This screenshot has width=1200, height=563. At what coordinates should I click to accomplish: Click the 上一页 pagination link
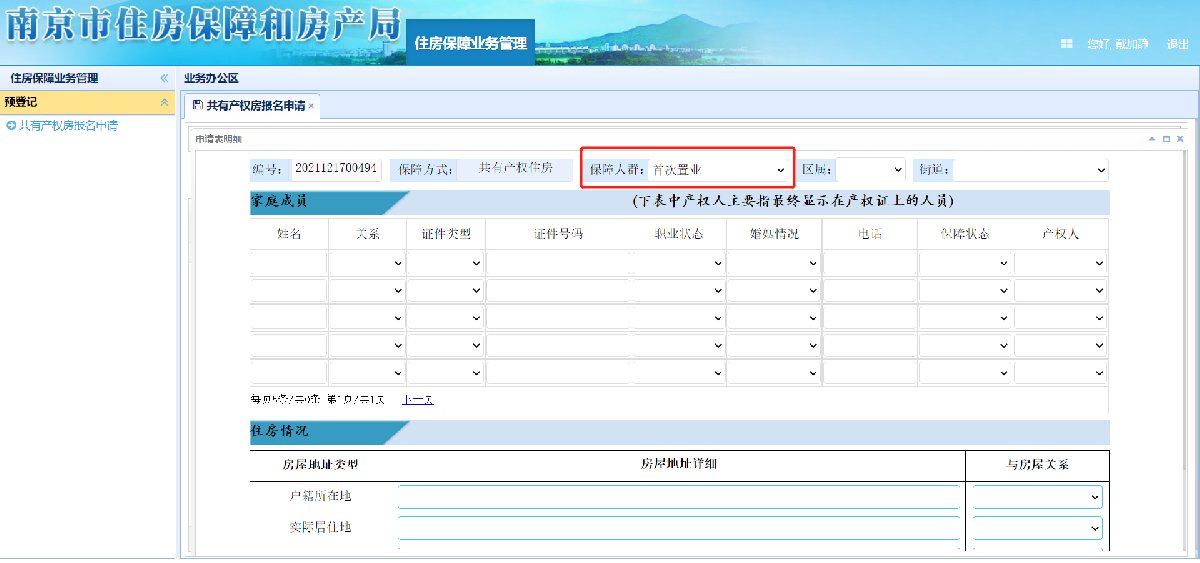pyautogui.click(x=417, y=400)
